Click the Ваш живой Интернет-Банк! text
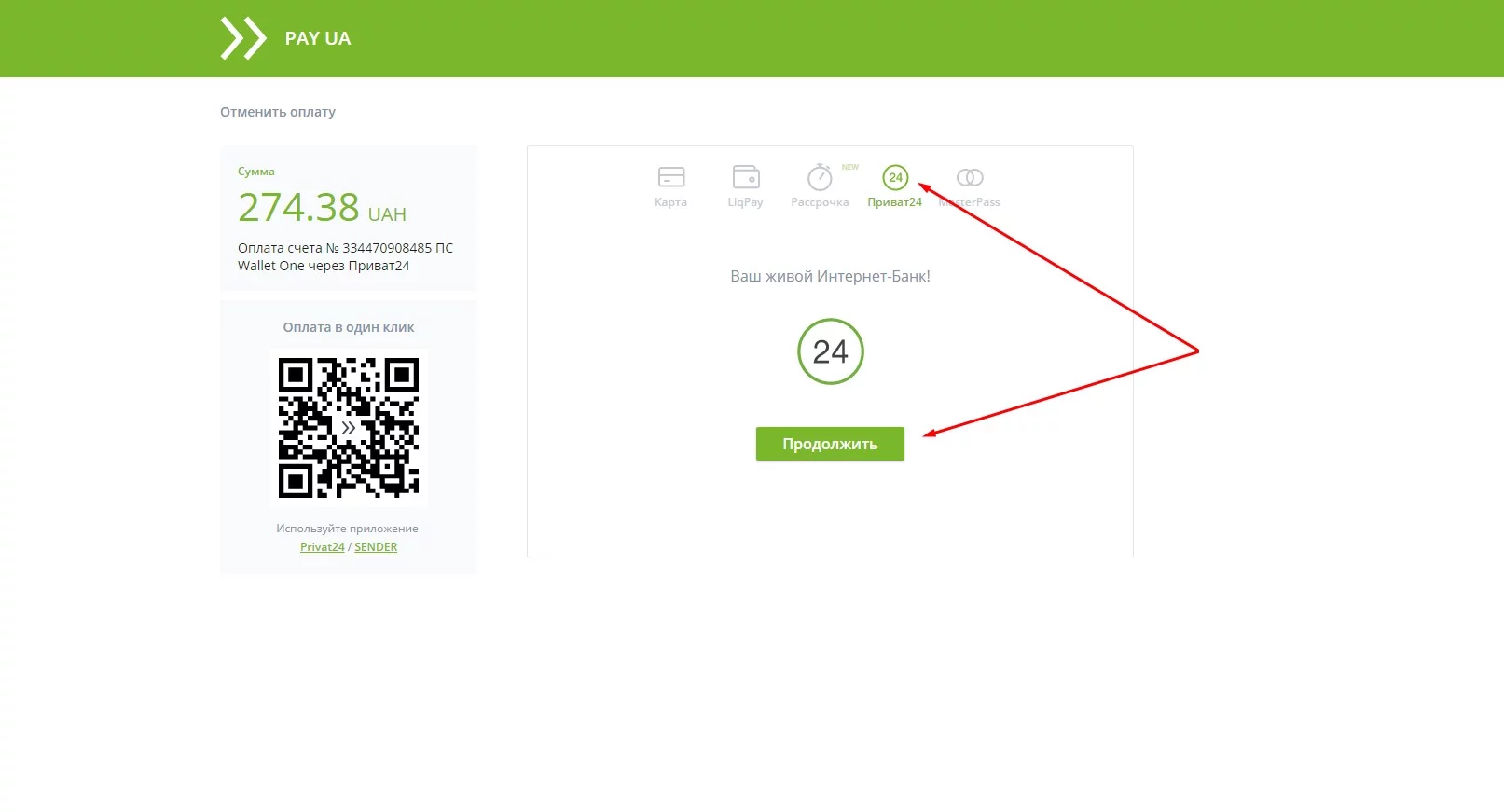 click(830, 276)
